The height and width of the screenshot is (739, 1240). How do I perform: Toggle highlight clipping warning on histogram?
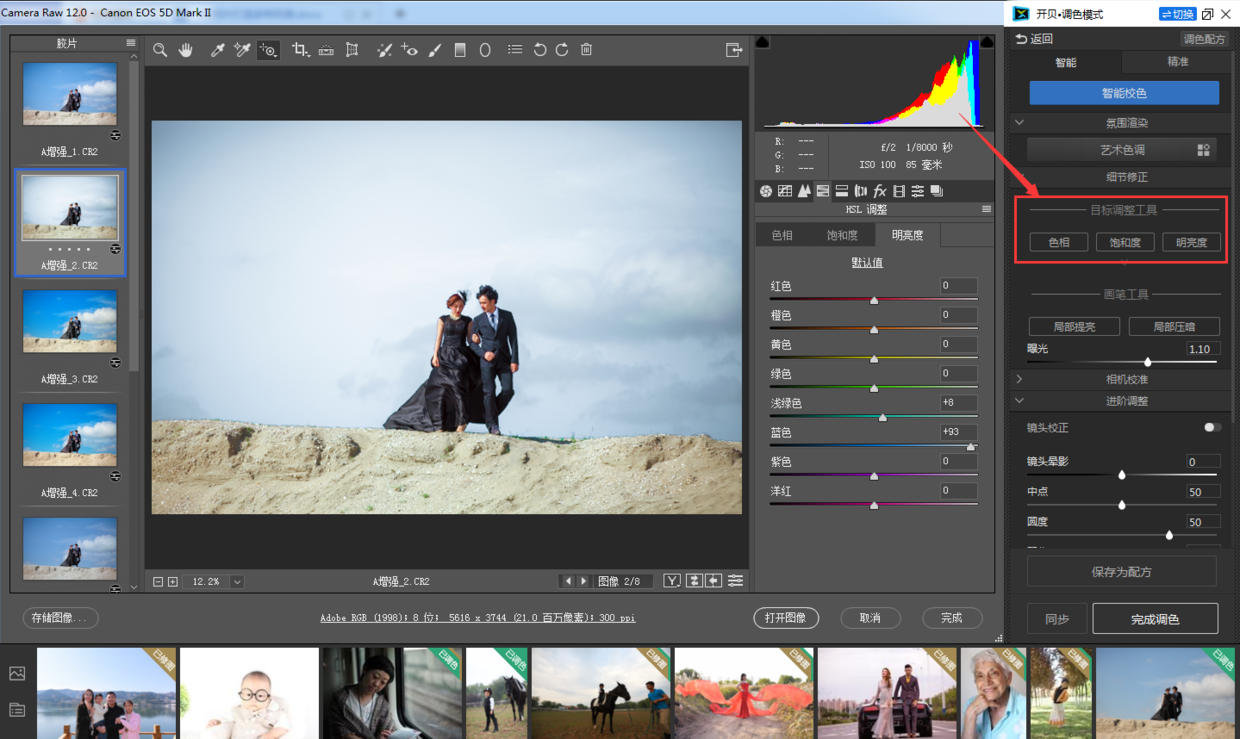pyautogui.click(x=987, y=42)
